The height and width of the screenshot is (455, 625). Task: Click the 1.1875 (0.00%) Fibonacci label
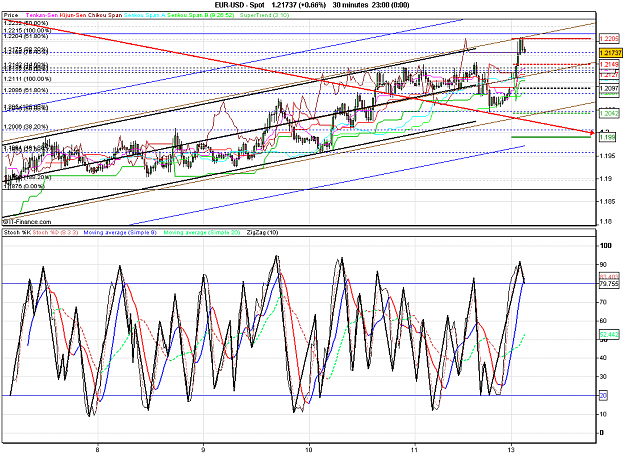(x=24, y=186)
